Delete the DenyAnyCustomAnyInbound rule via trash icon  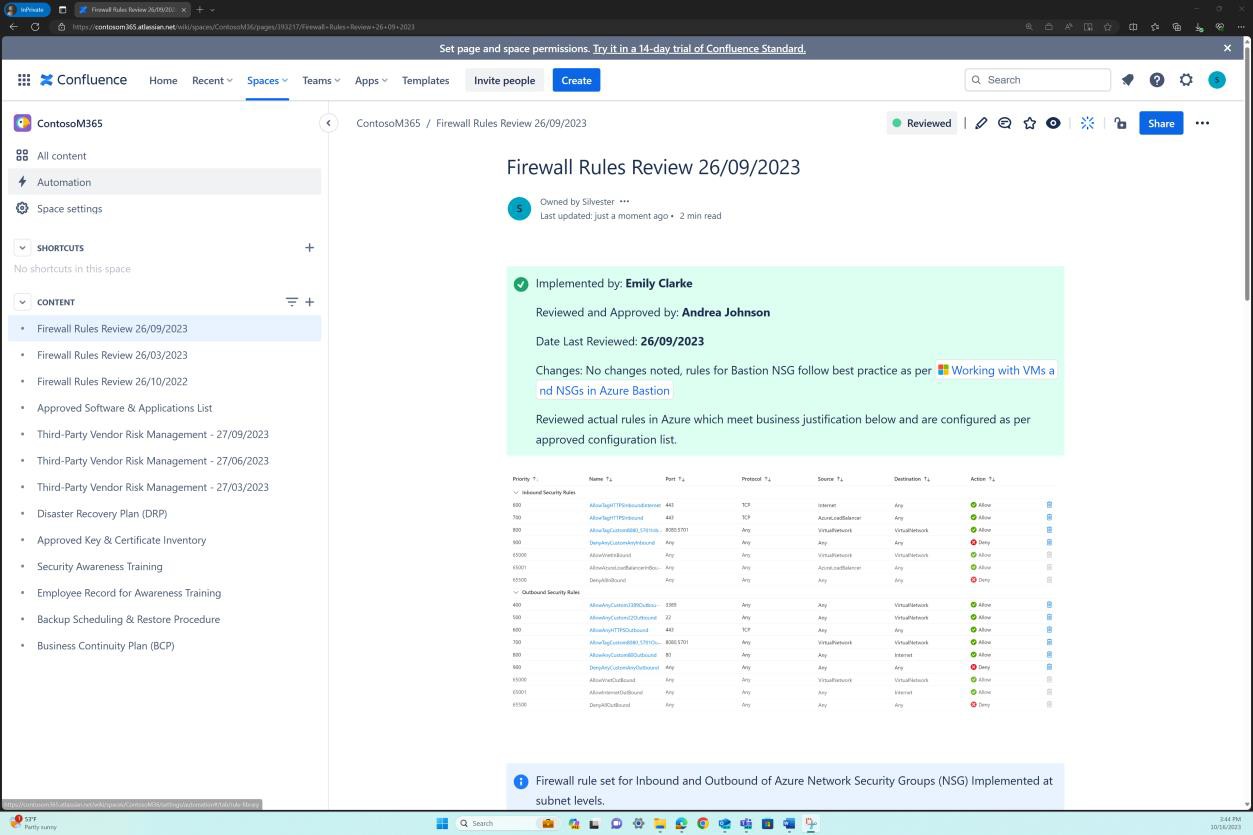[x=1049, y=542]
